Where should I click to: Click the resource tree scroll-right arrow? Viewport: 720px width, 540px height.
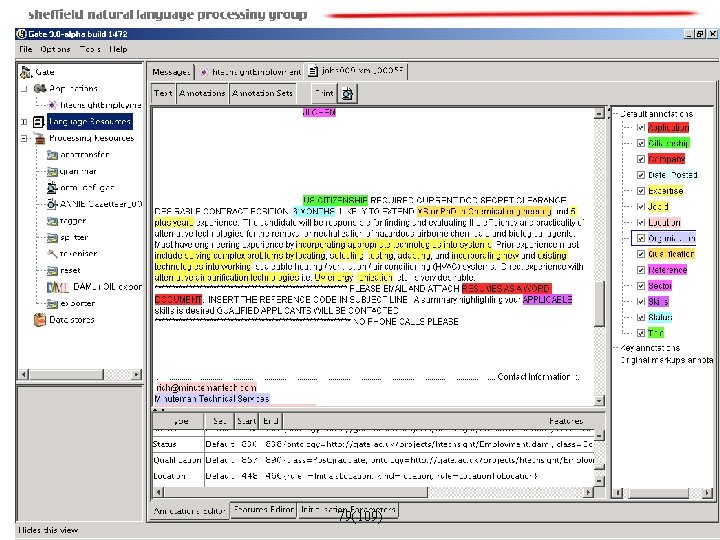136,375
